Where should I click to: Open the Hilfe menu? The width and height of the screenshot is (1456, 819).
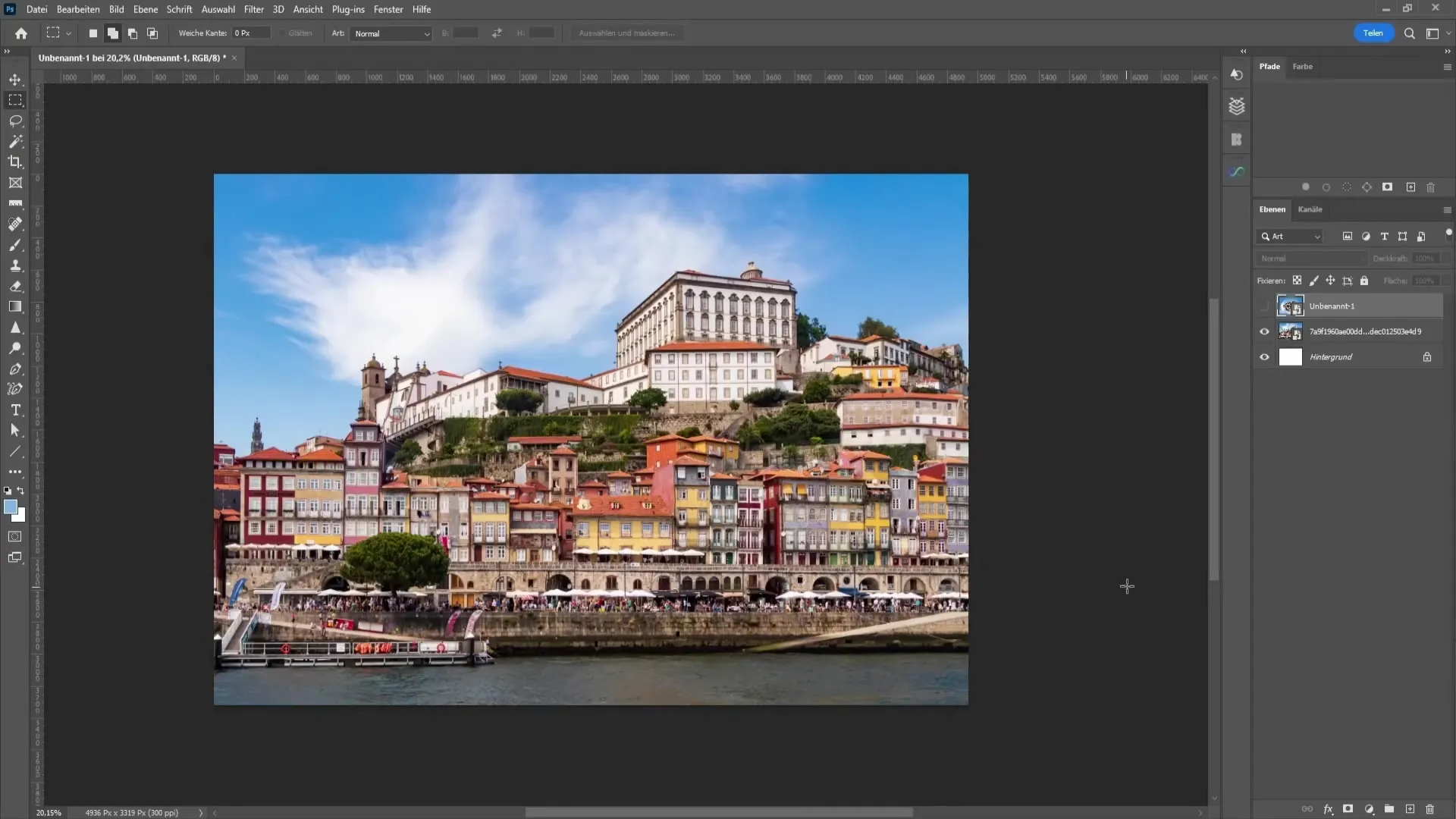(422, 9)
